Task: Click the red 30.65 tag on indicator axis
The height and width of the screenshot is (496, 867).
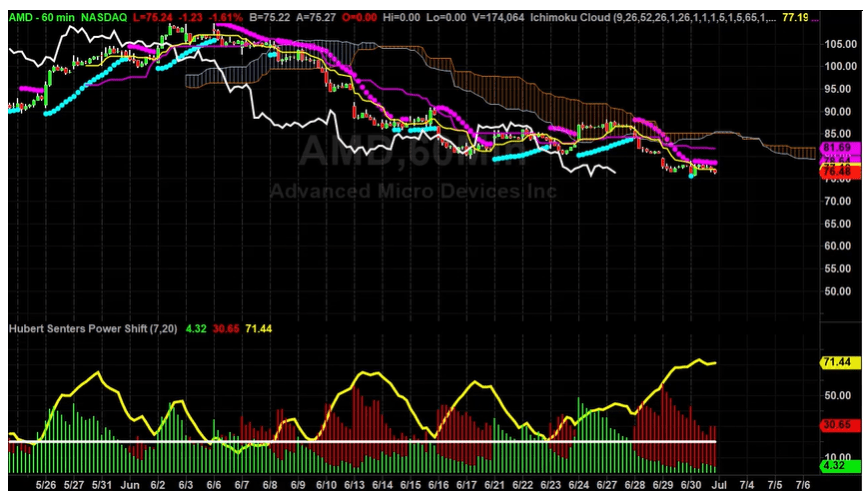Action: [839, 425]
